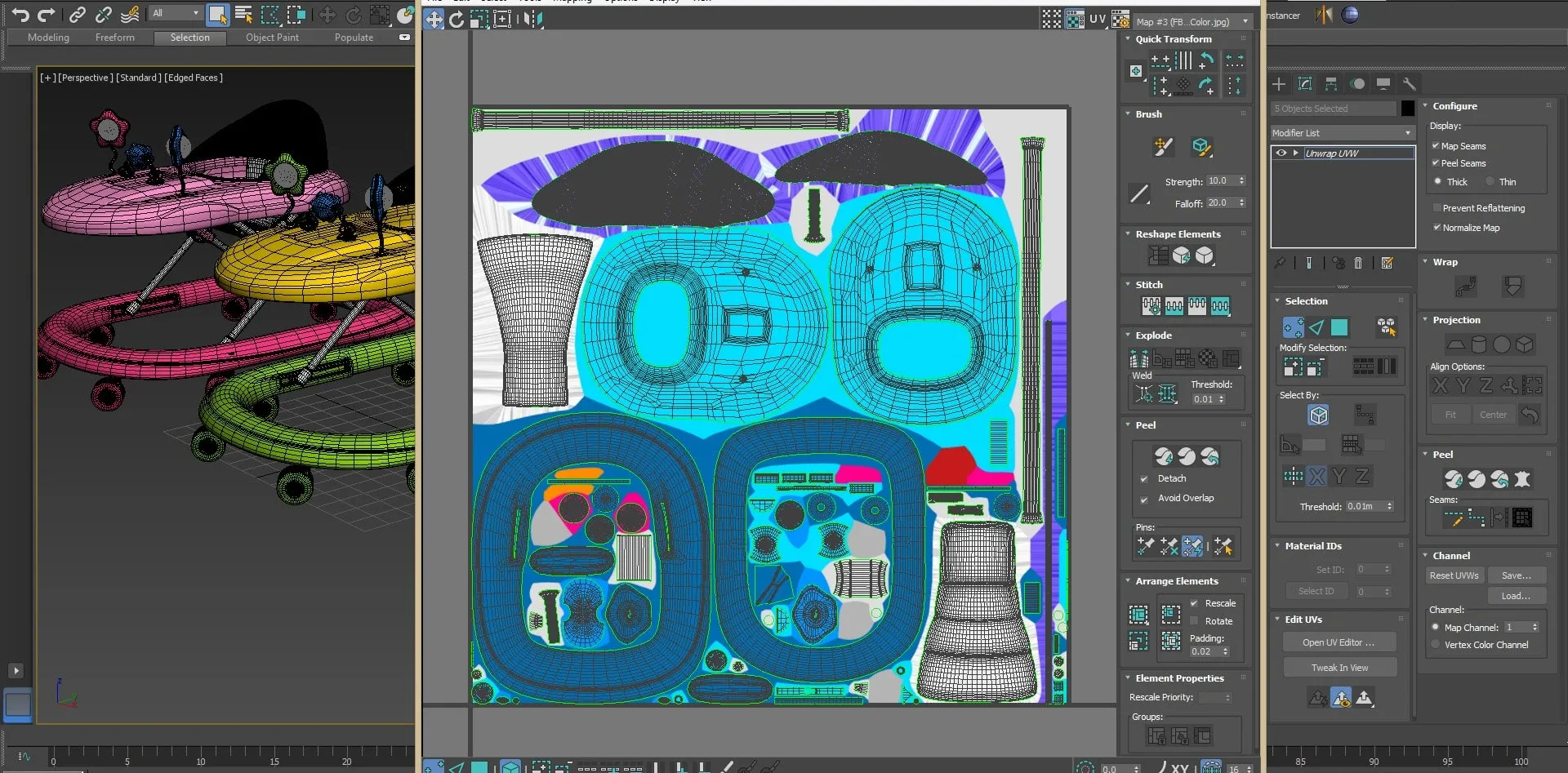Click the Perspective viewport label menu

(86, 78)
